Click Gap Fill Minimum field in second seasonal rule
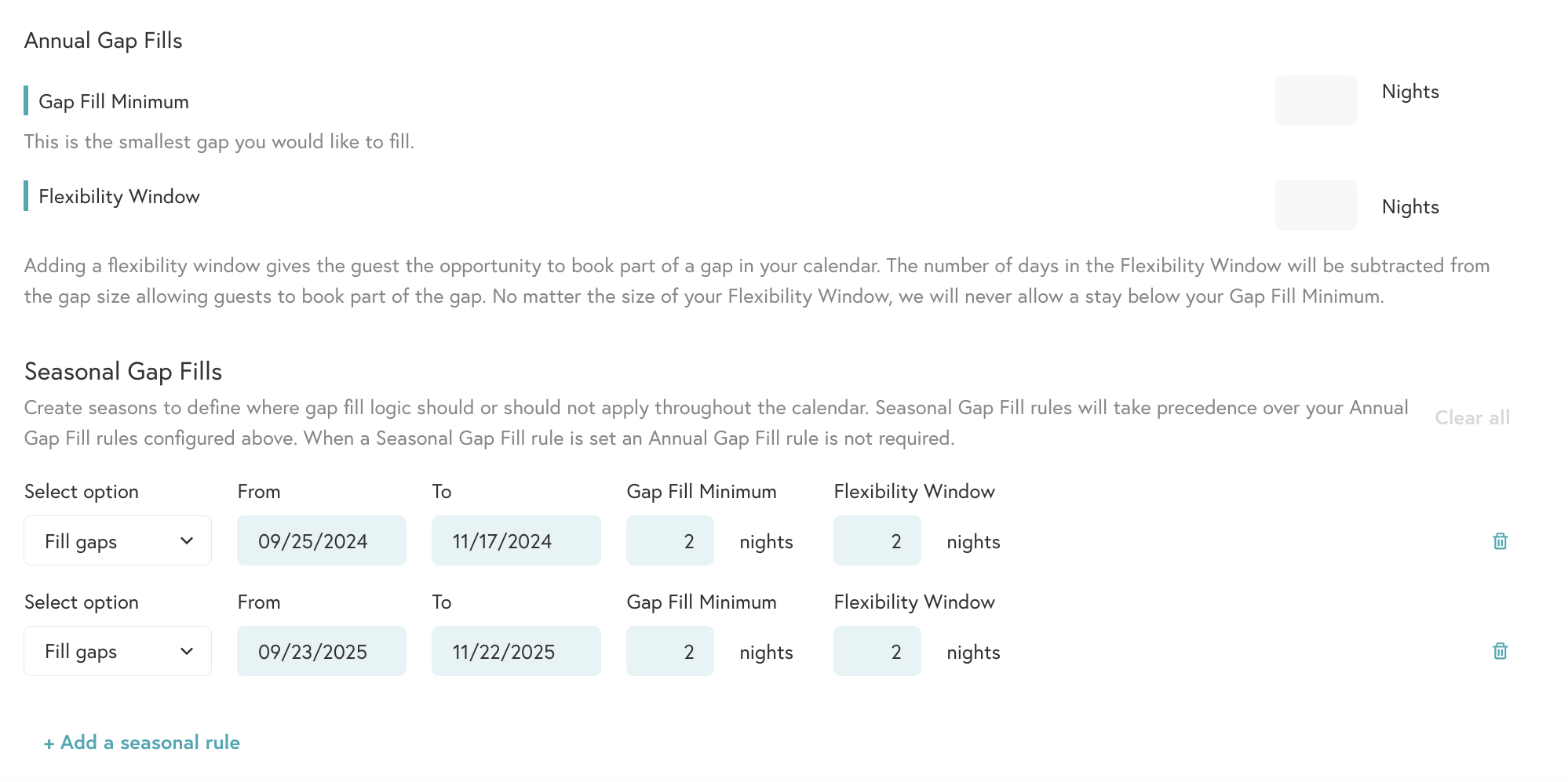This screenshot has width=1568, height=782. pos(670,651)
